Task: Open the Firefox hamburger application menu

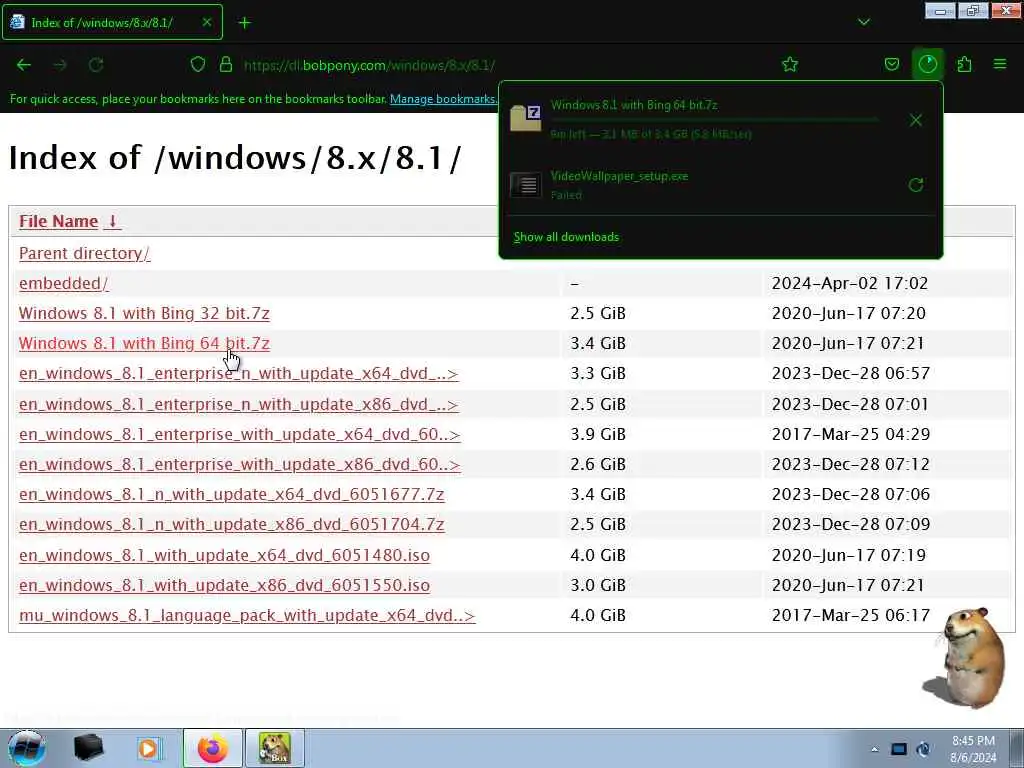Action: tap(1000, 64)
